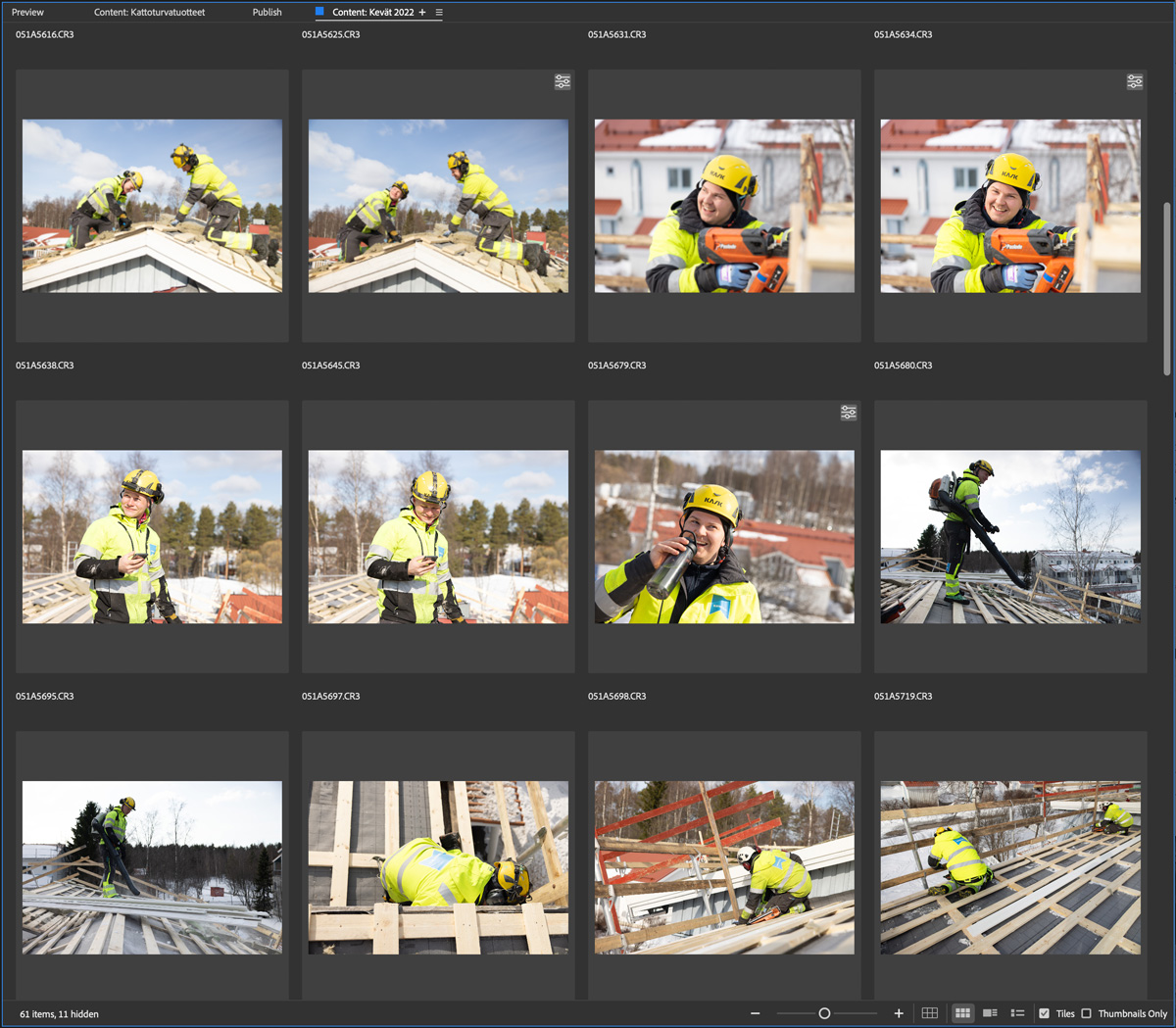The height and width of the screenshot is (1028, 1176).
Task: Switch to thumbnails view mode
Action: tap(963, 1013)
